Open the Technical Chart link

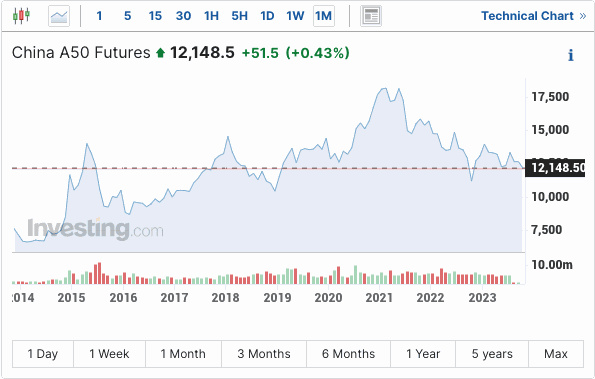tap(534, 16)
